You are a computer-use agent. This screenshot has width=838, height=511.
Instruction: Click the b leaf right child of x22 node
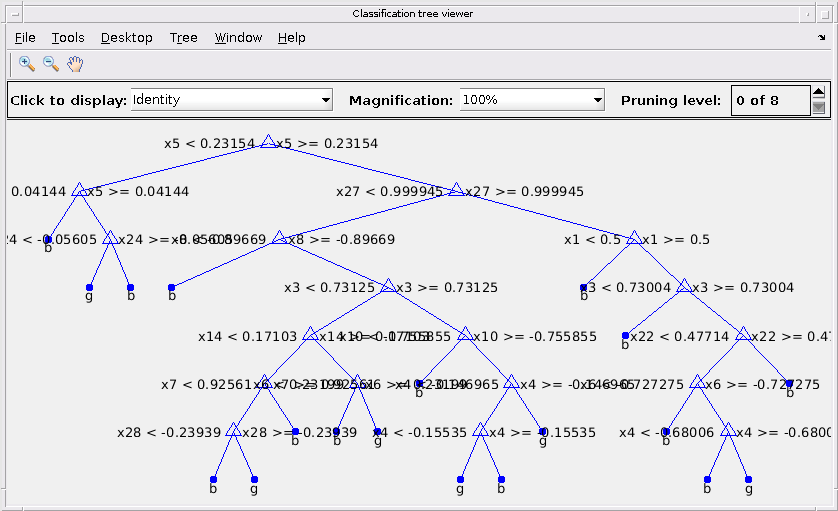pos(789,384)
